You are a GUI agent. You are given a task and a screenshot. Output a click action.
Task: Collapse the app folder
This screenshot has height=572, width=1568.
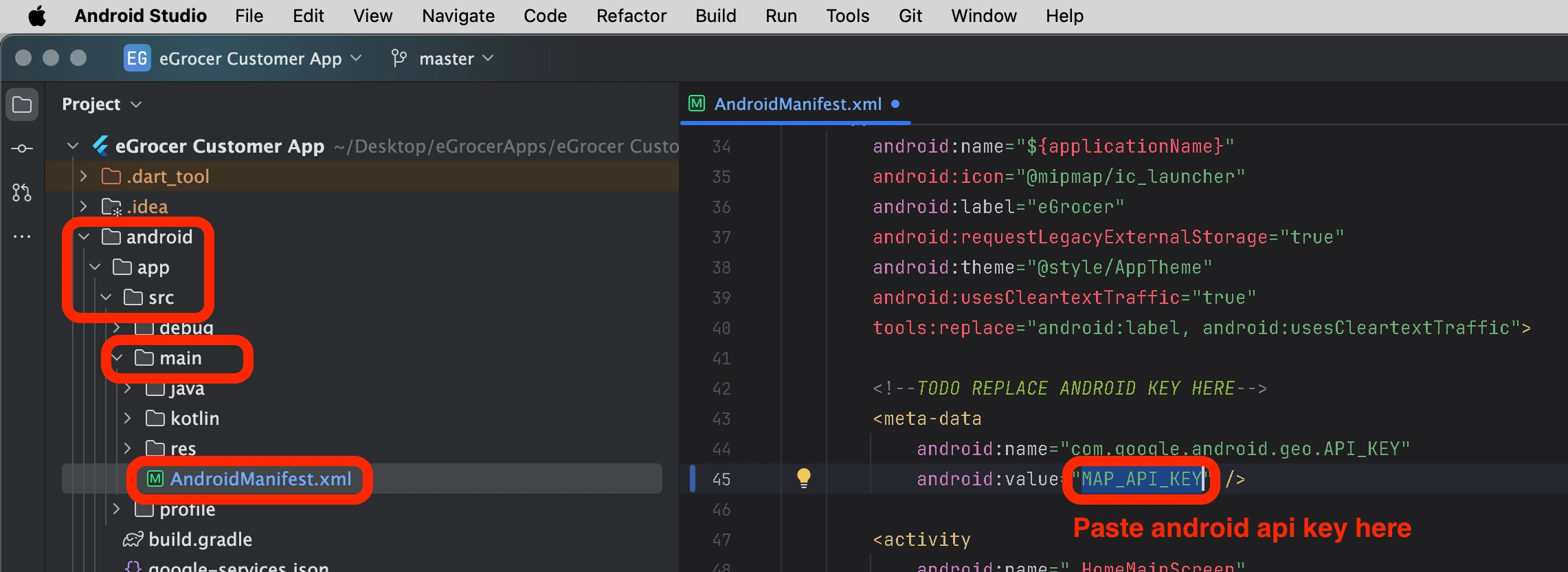(x=95, y=267)
